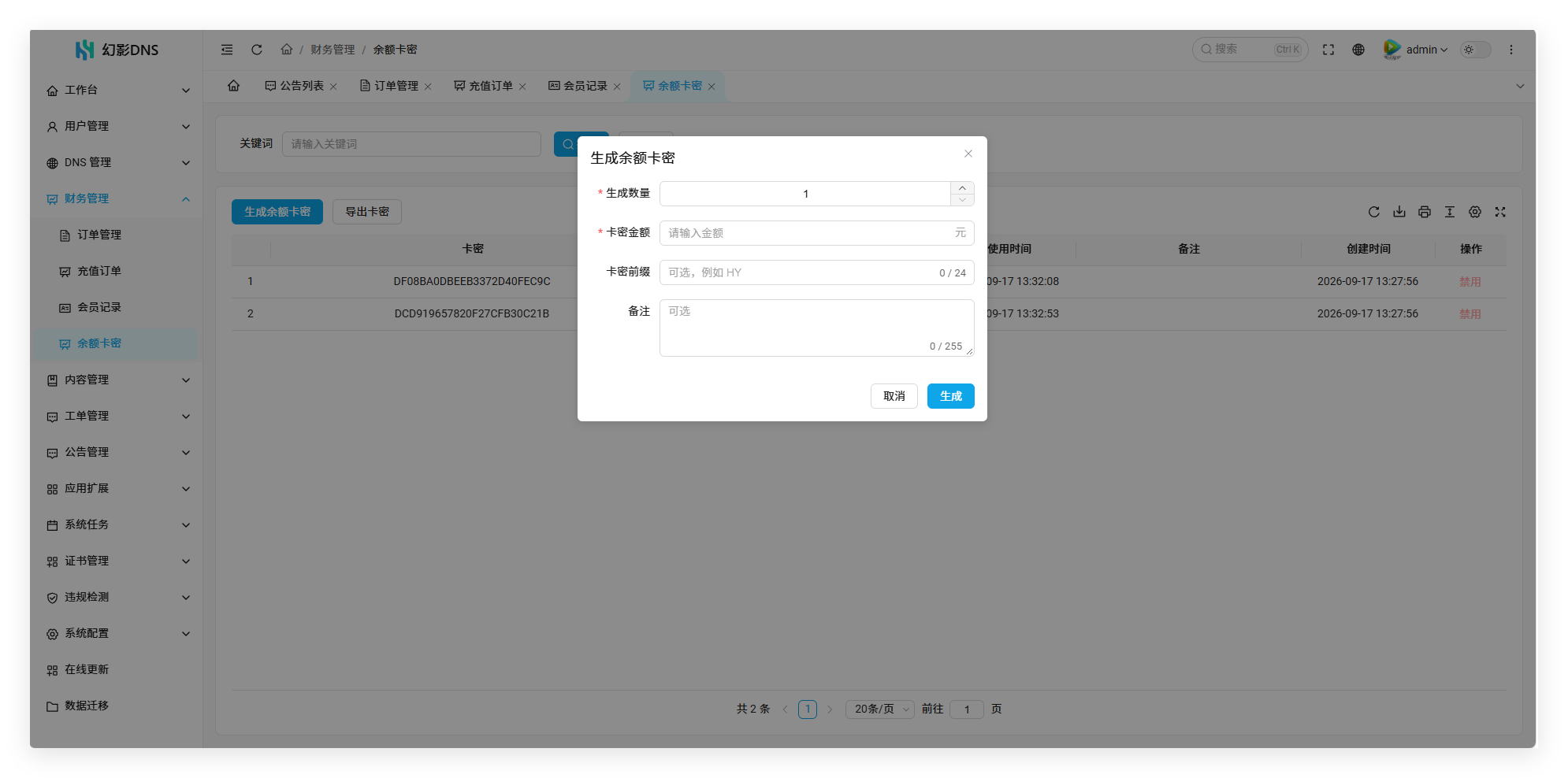Image resolution: width=1568 pixels, height=778 pixels.
Task: Select 余额卡密 in the sidebar
Action: (117, 344)
